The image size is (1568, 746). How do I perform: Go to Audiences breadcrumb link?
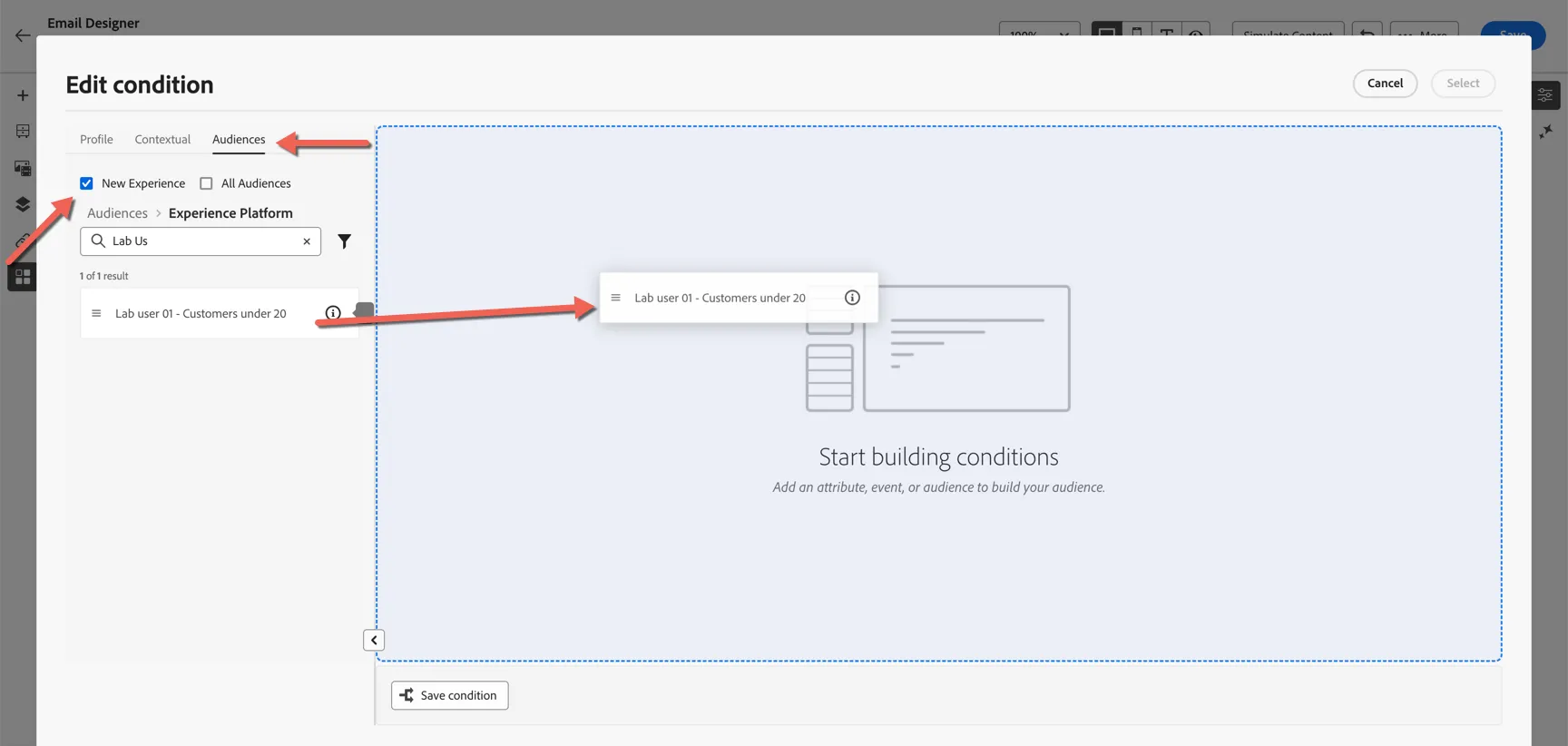point(117,213)
